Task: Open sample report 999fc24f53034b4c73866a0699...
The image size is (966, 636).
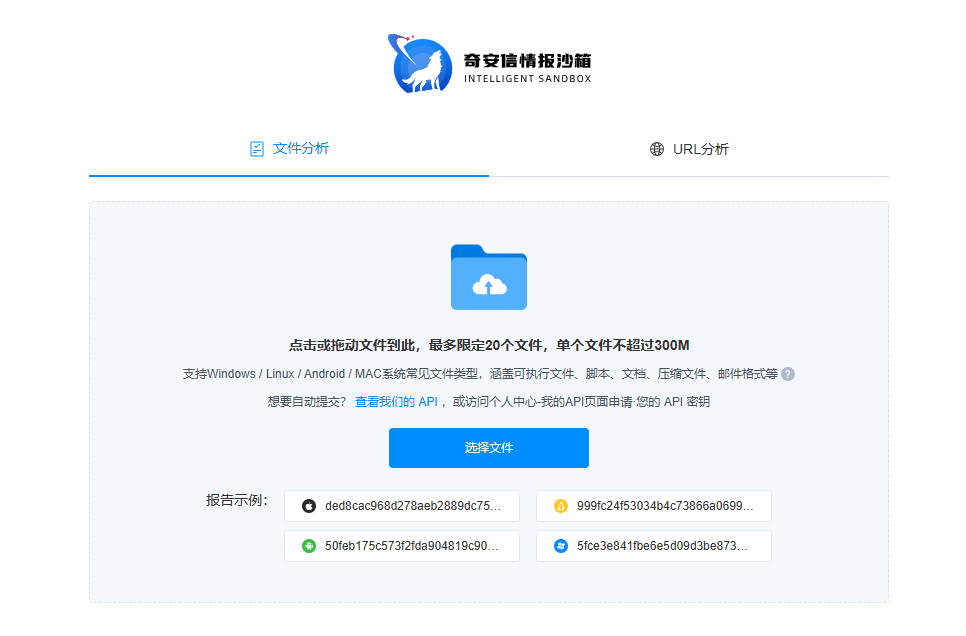Action: click(654, 506)
